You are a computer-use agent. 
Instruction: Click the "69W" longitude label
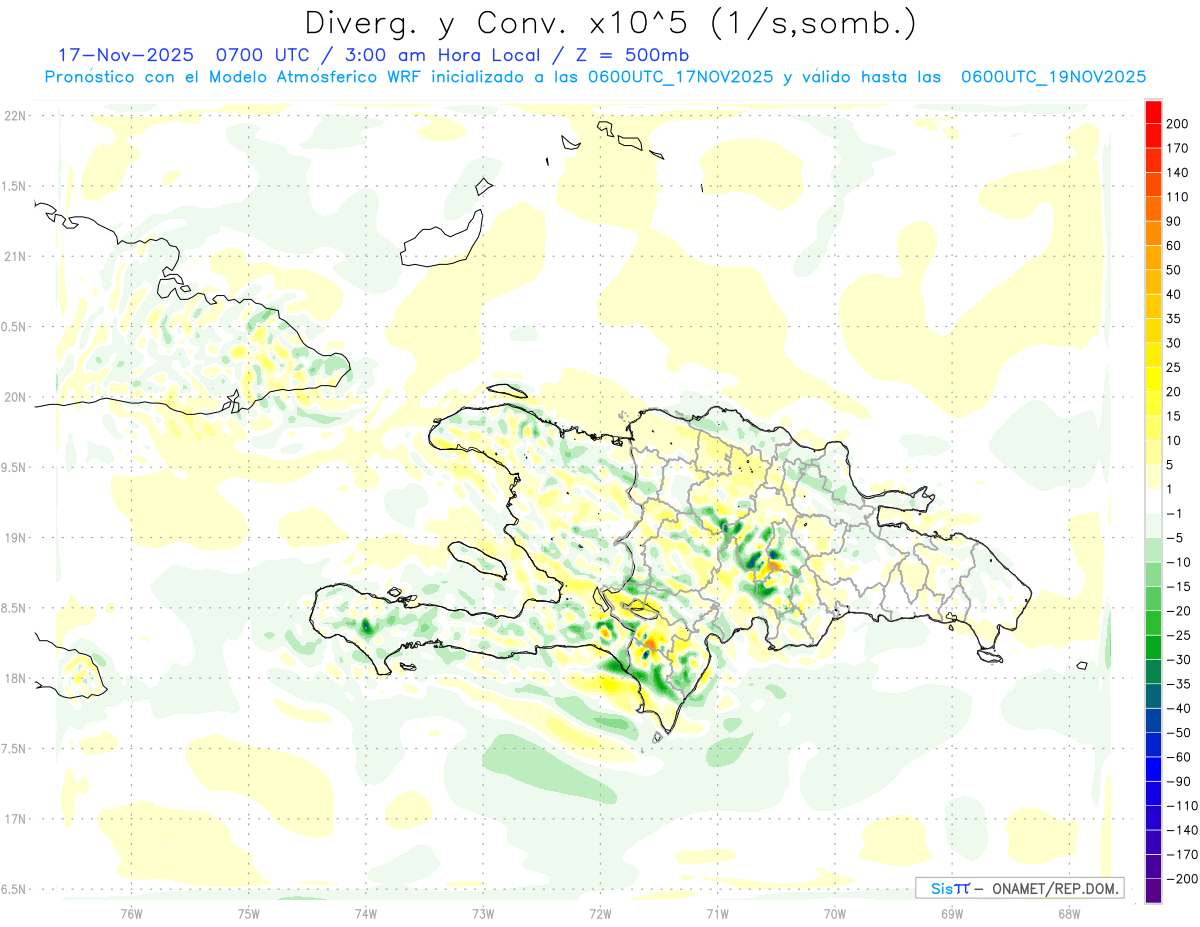[x=952, y=914]
